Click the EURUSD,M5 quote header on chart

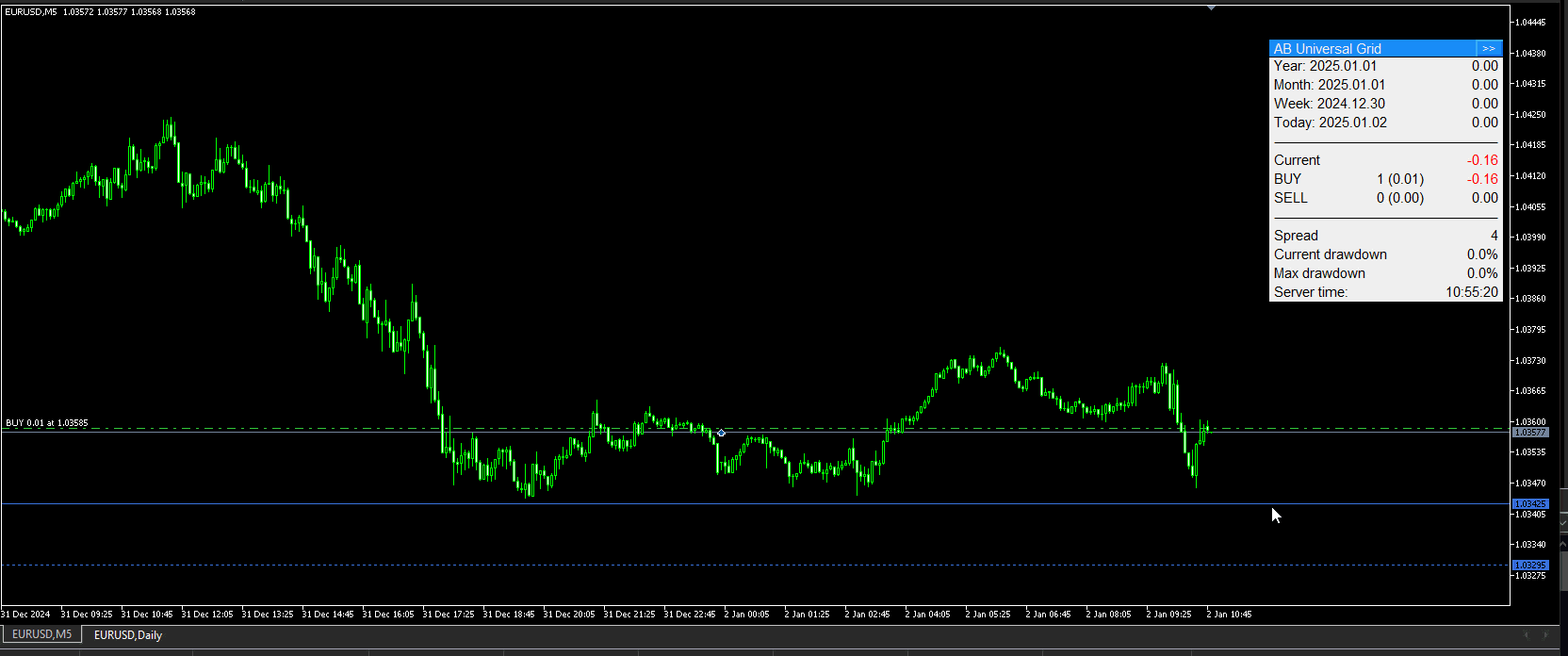click(100, 12)
